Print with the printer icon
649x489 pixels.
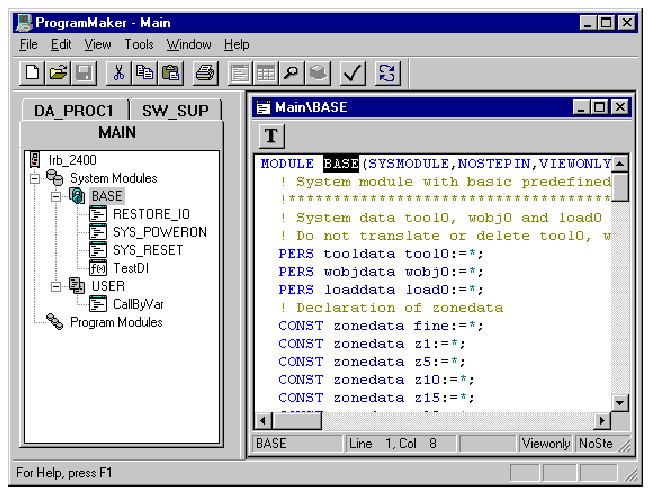coord(205,73)
